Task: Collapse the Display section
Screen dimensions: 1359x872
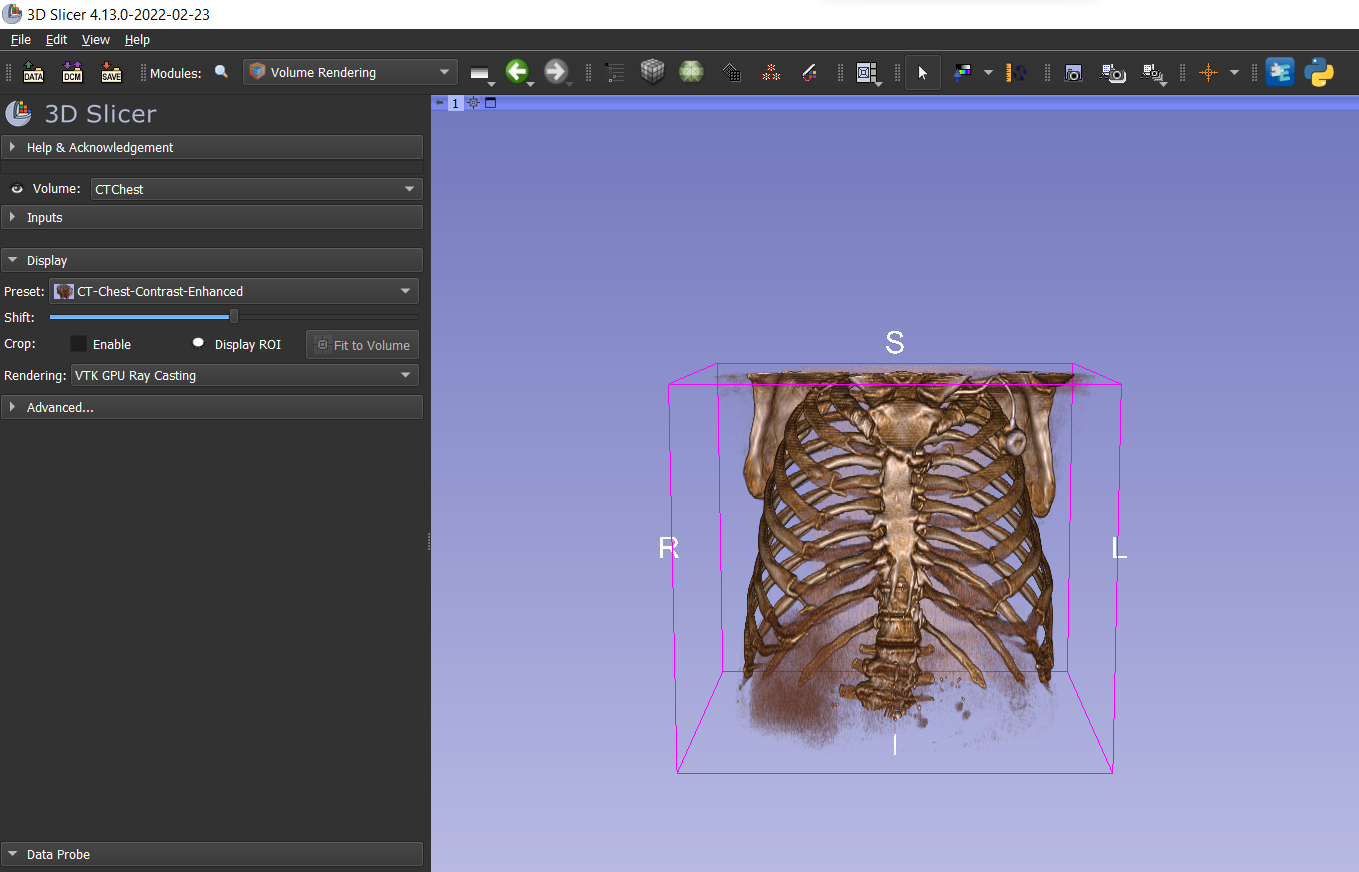Action: tap(212, 260)
